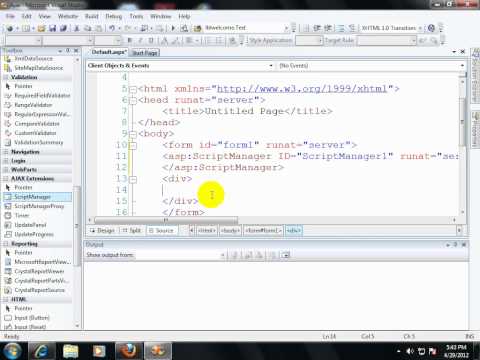Click the Save toolbar icon
Viewport: 480px width, 360px height.
click(x=52, y=28)
